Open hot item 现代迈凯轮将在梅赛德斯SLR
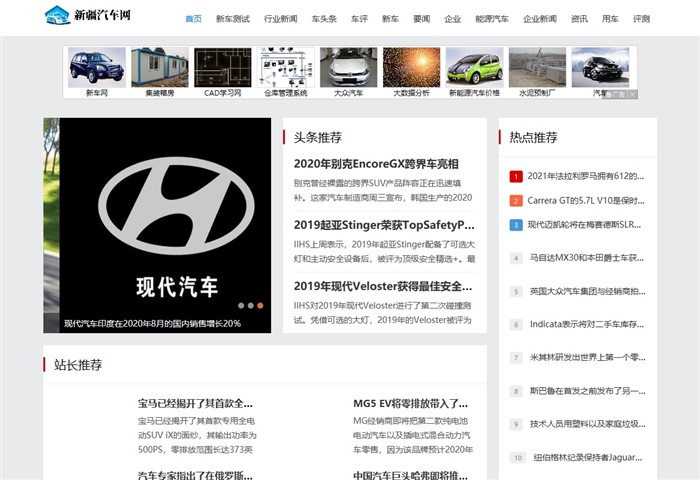Image resolution: width=700 pixels, height=480 pixels. (584, 225)
